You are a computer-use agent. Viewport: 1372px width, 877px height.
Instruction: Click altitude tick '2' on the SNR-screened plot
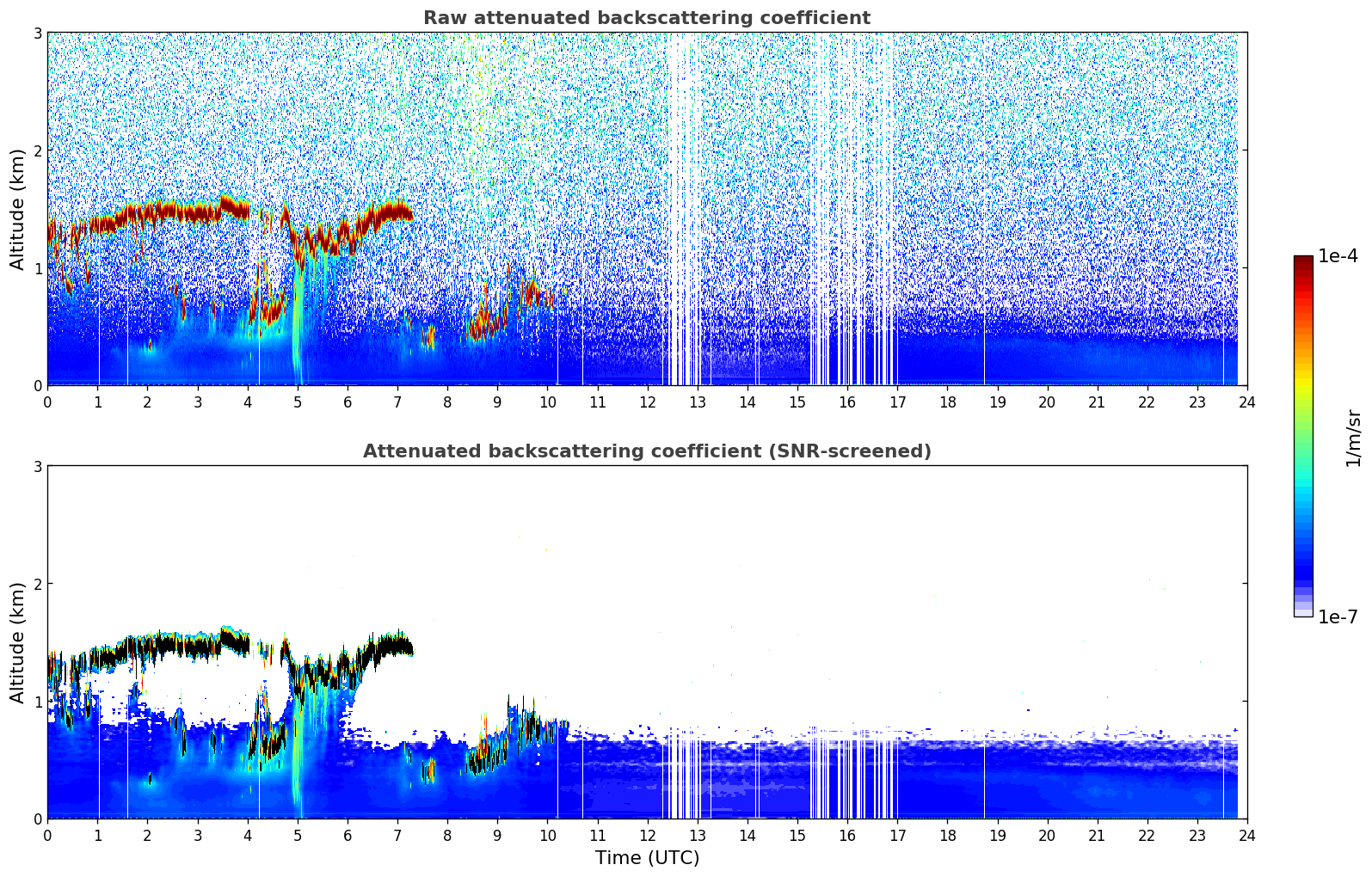click(x=38, y=584)
